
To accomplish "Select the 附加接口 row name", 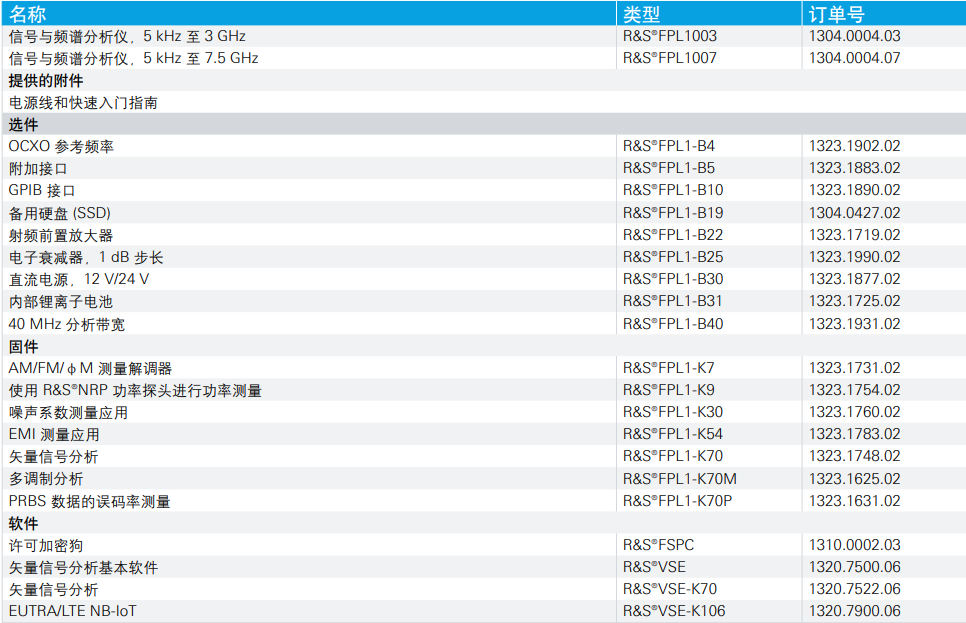I will click(38, 169).
